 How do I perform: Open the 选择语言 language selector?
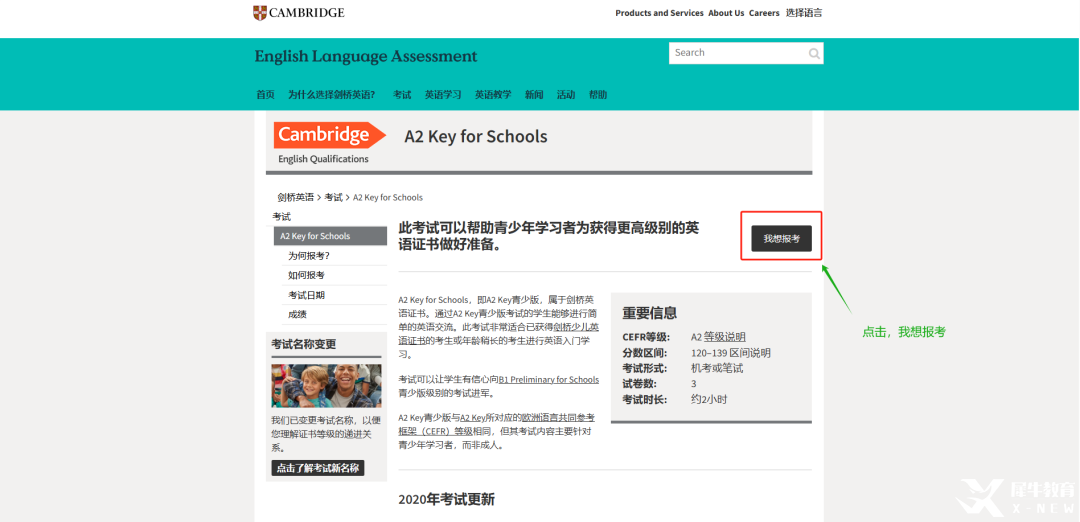click(804, 12)
